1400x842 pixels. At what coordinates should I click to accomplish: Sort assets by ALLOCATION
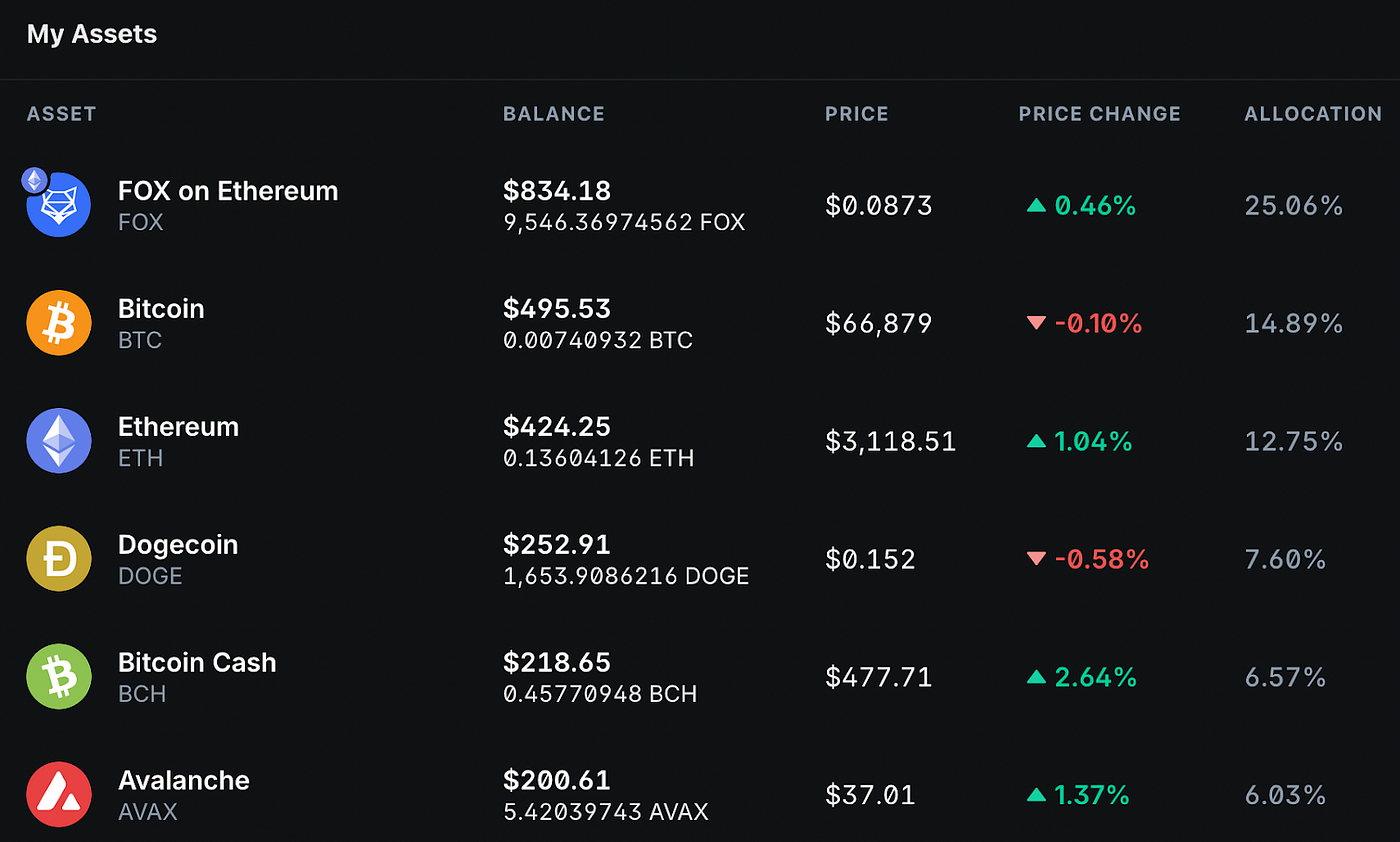[x=1313, y=113]
